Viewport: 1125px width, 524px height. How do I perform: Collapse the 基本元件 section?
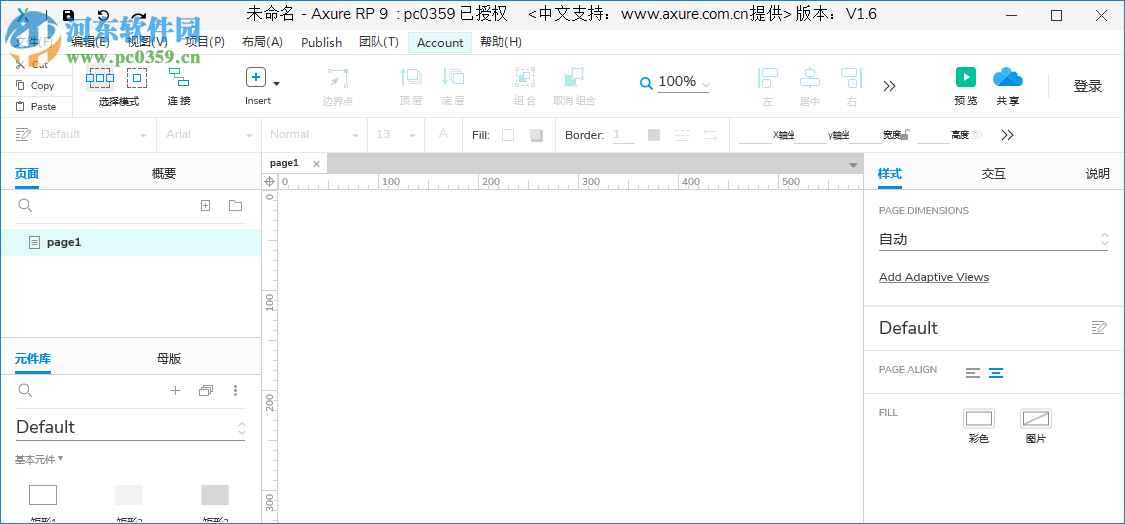pos(39,459)
